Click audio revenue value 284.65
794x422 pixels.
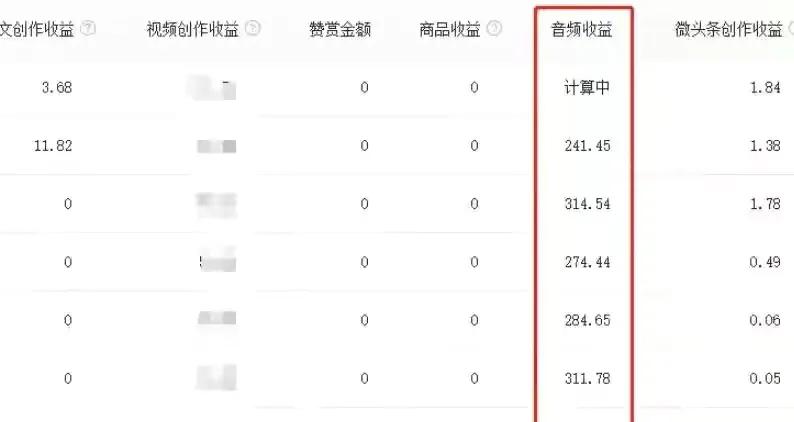[587, 320]
